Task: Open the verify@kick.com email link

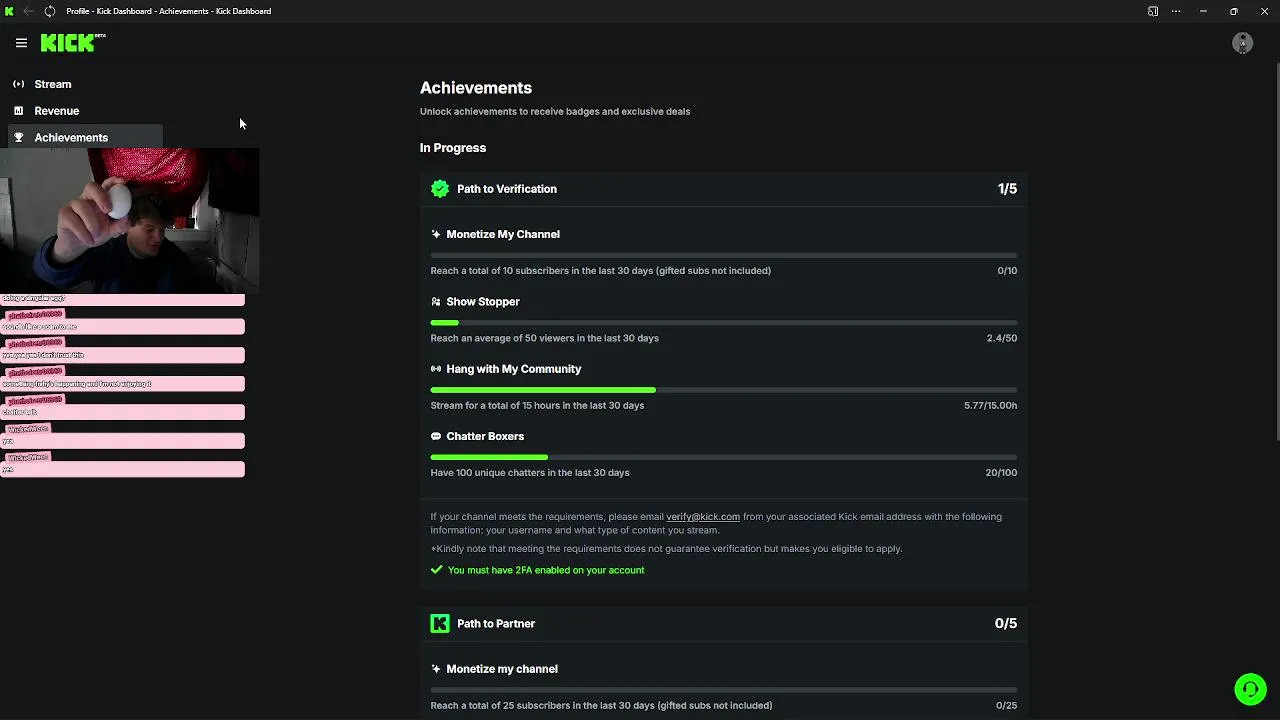Action: pos(703,517)
